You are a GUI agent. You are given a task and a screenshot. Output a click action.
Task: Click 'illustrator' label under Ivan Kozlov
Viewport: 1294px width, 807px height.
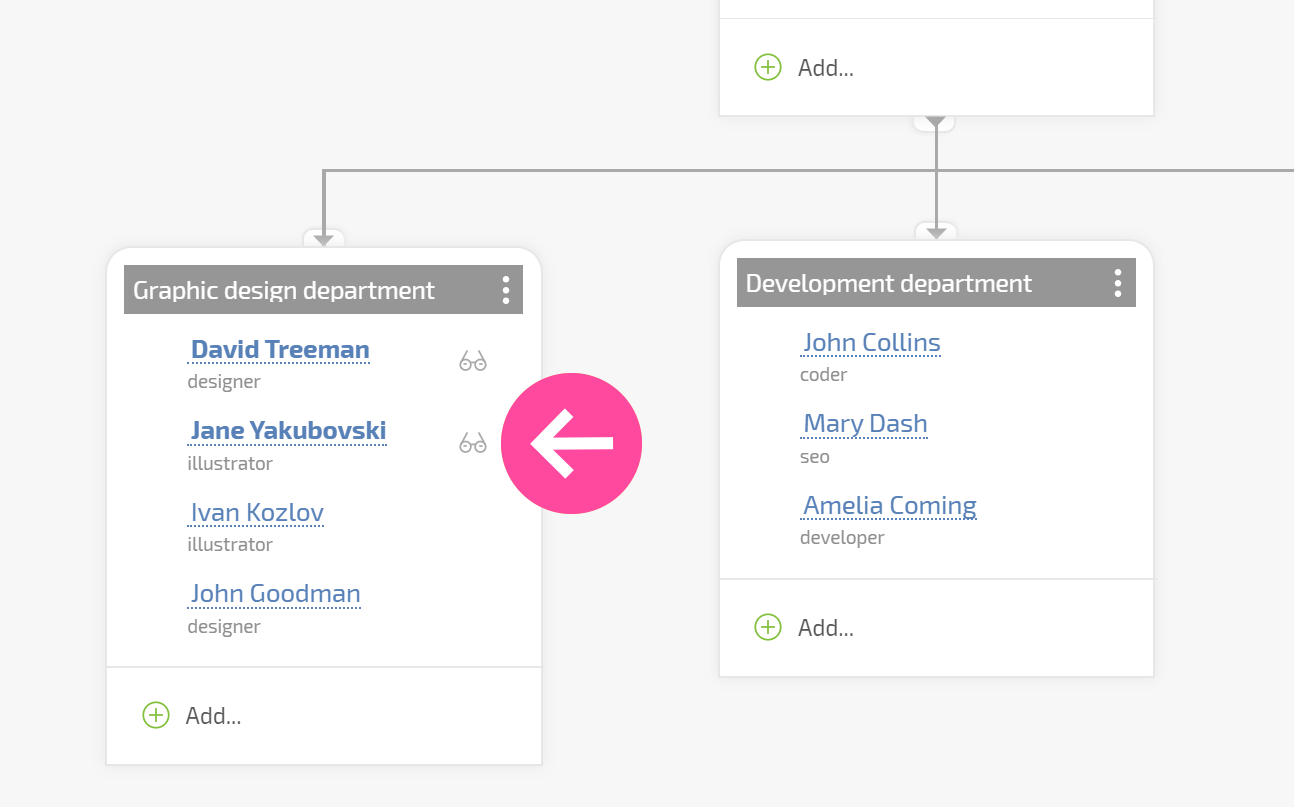(230, 544)
